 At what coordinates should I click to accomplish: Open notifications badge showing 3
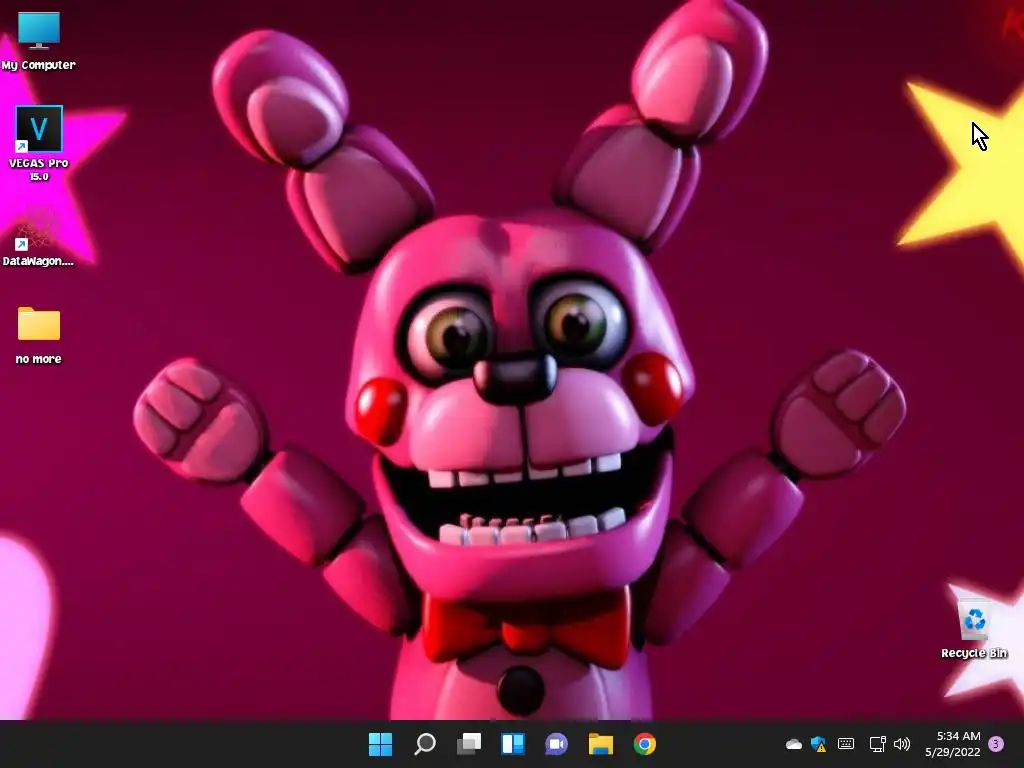996,744
